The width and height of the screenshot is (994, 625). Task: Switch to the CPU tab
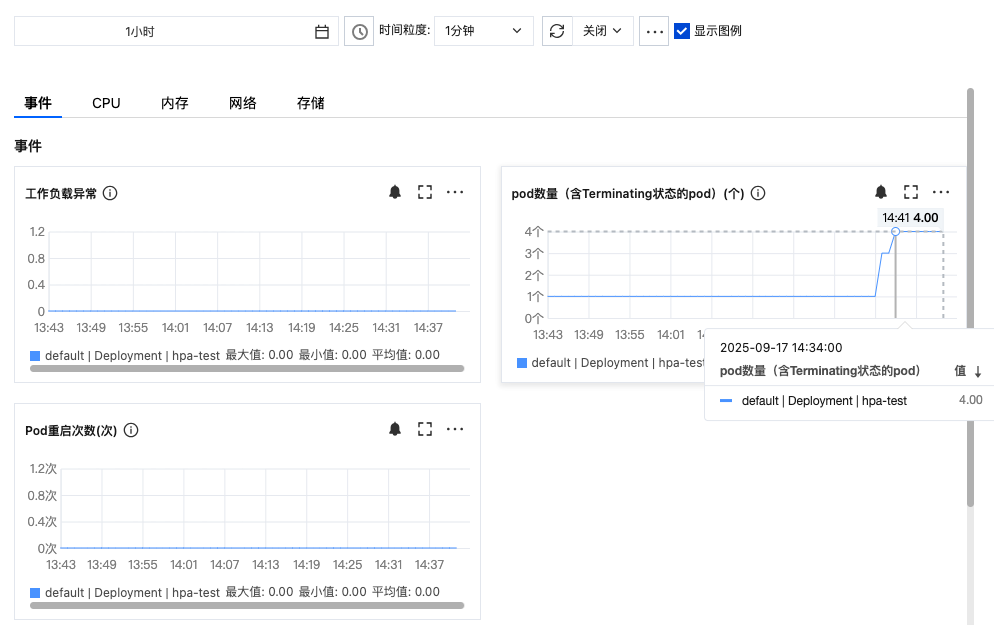click(x=106, y=103)
